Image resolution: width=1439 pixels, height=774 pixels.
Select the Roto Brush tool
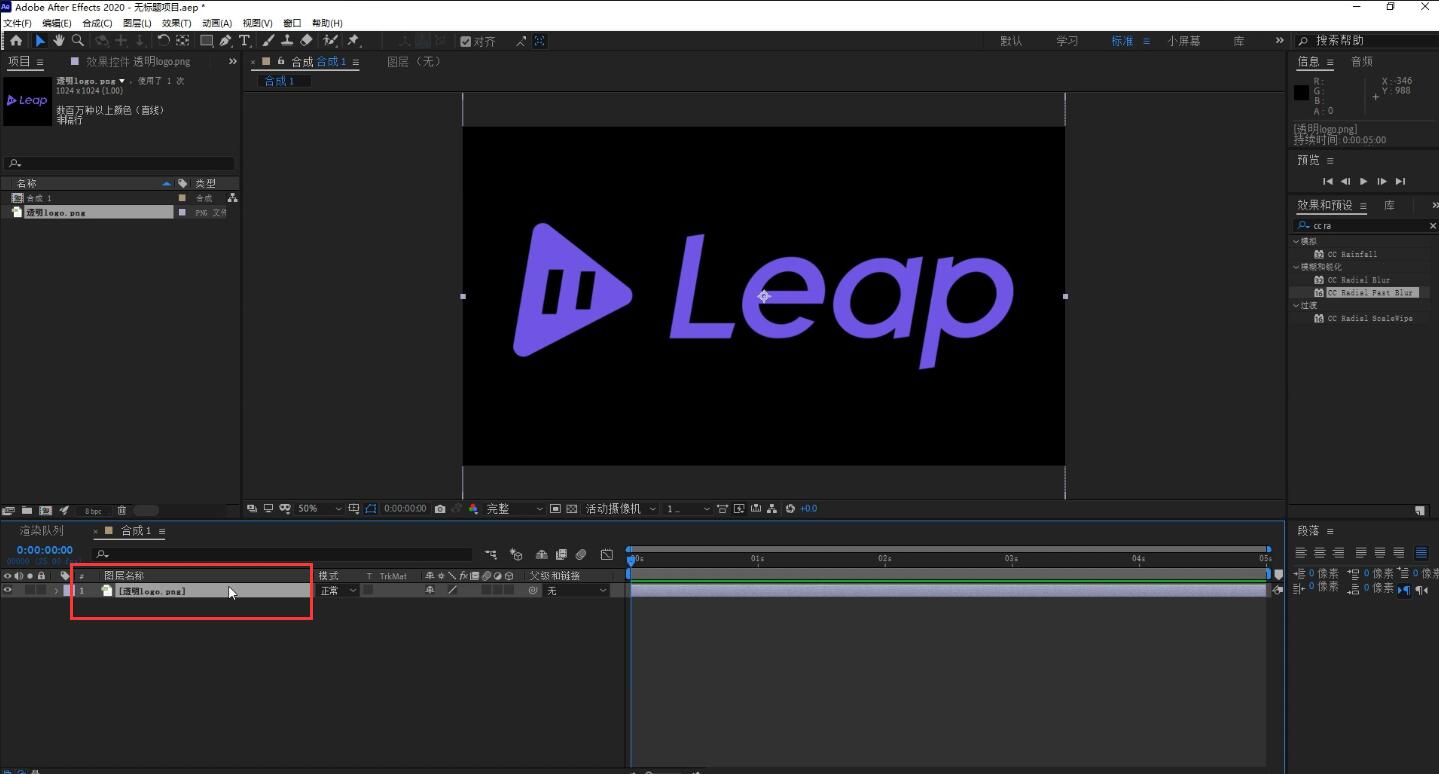click(330, 41)
